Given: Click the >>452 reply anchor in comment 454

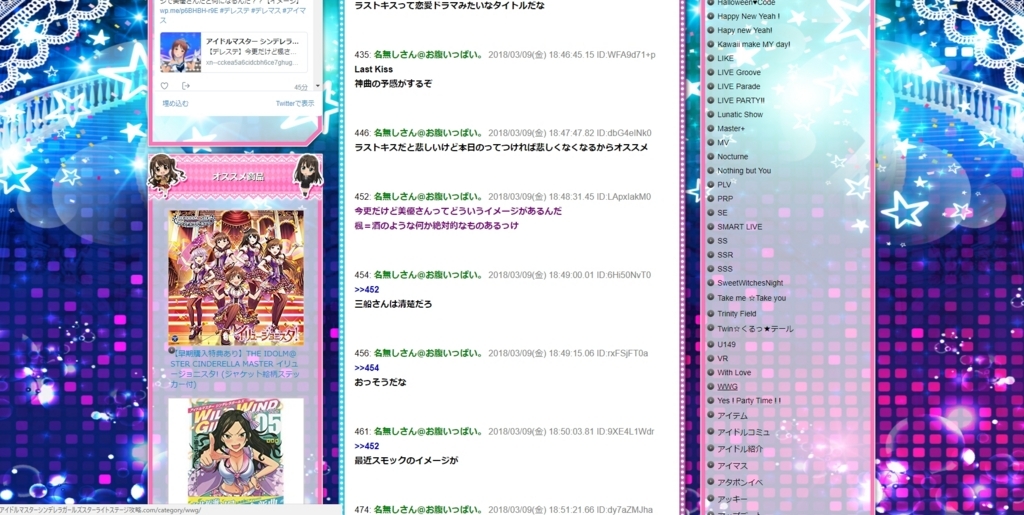Looking at the screenshot, I should pyautogui.click(x=366, y=289).
